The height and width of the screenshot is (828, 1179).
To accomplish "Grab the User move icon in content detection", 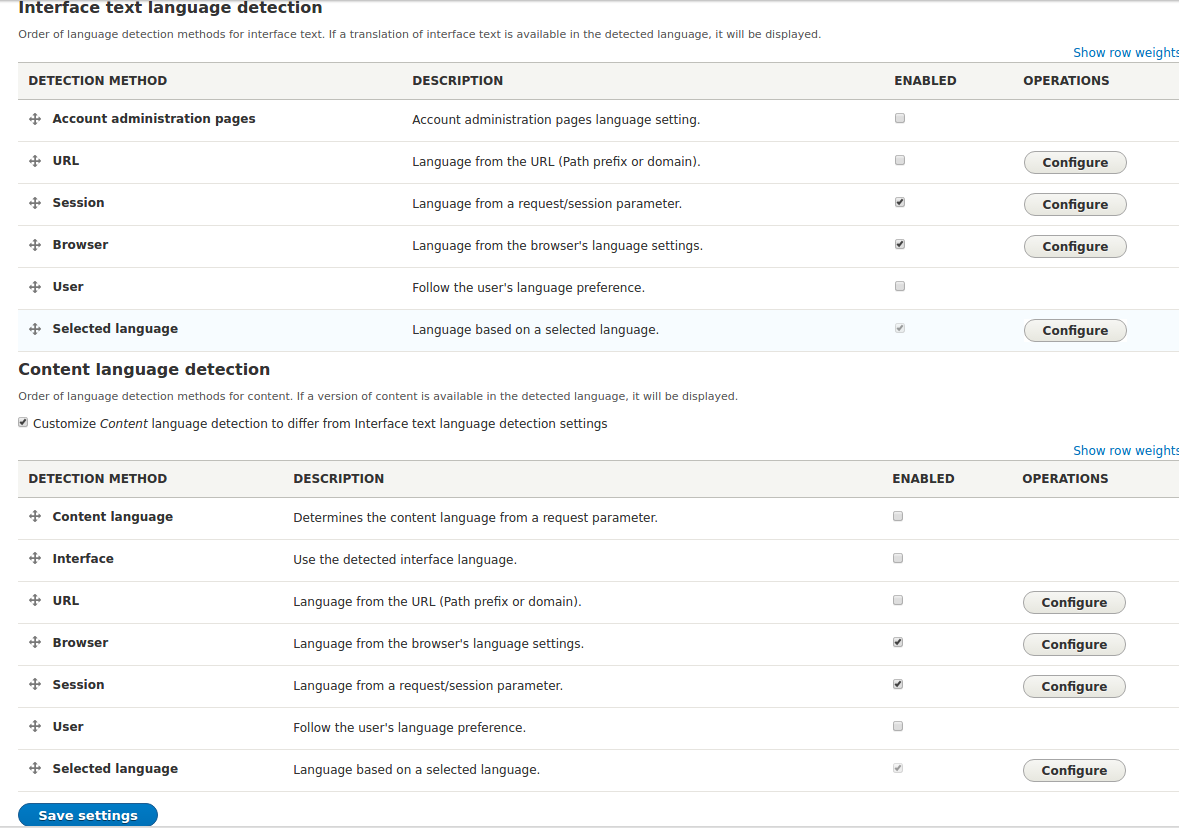I will (35, 726).
